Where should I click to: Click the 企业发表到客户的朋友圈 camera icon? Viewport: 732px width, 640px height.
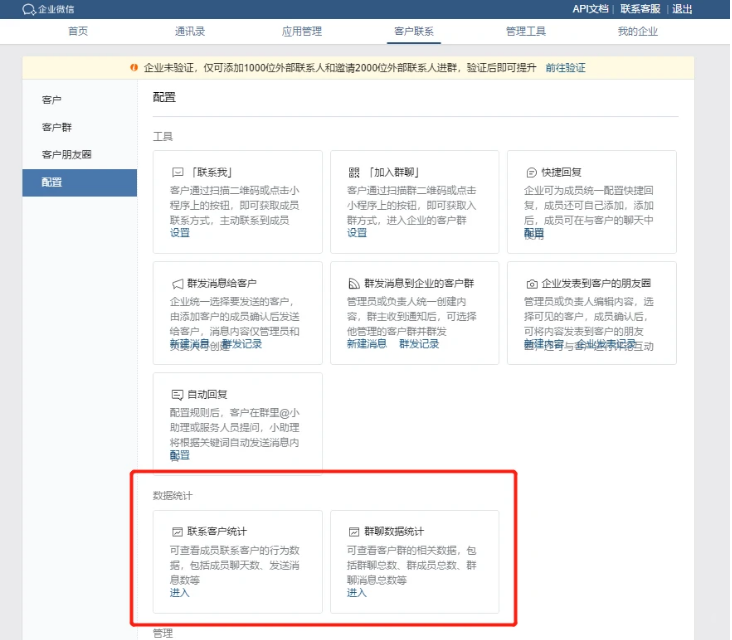[x=531, y=284]
